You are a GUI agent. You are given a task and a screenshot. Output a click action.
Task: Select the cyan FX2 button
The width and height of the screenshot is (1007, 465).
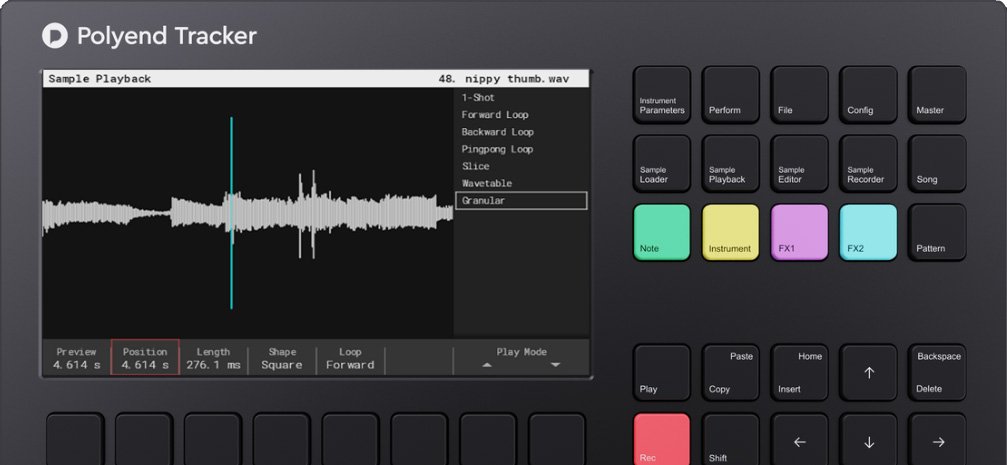(868, 232)
